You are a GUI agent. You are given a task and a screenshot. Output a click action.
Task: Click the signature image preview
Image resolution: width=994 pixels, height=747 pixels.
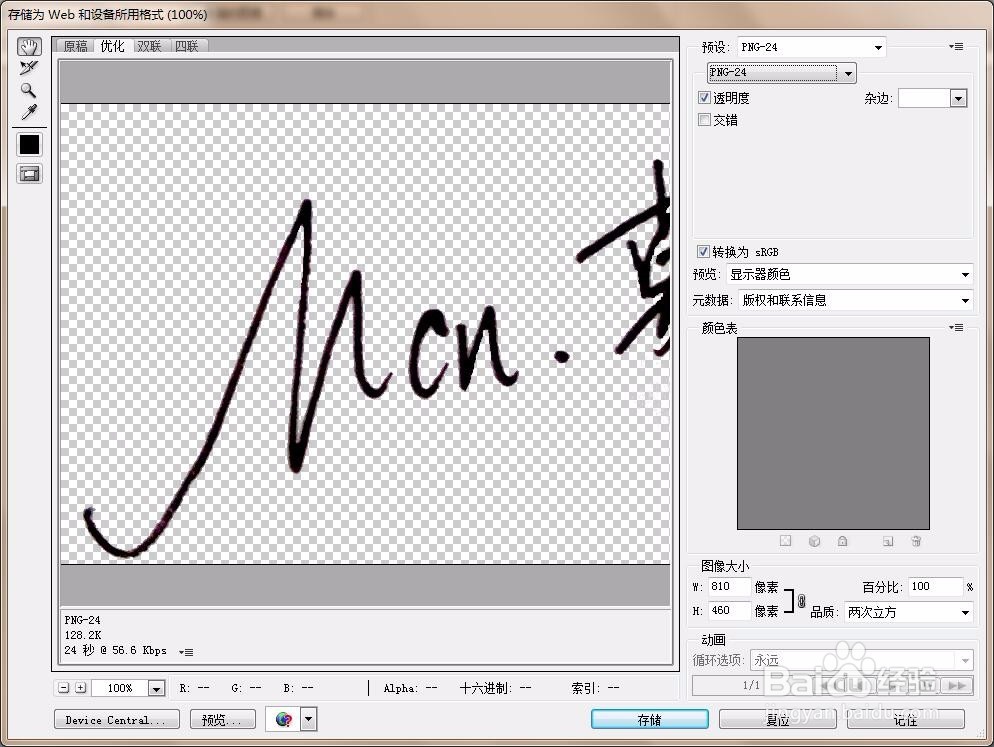pyautogui.click(x=365, y=334)
